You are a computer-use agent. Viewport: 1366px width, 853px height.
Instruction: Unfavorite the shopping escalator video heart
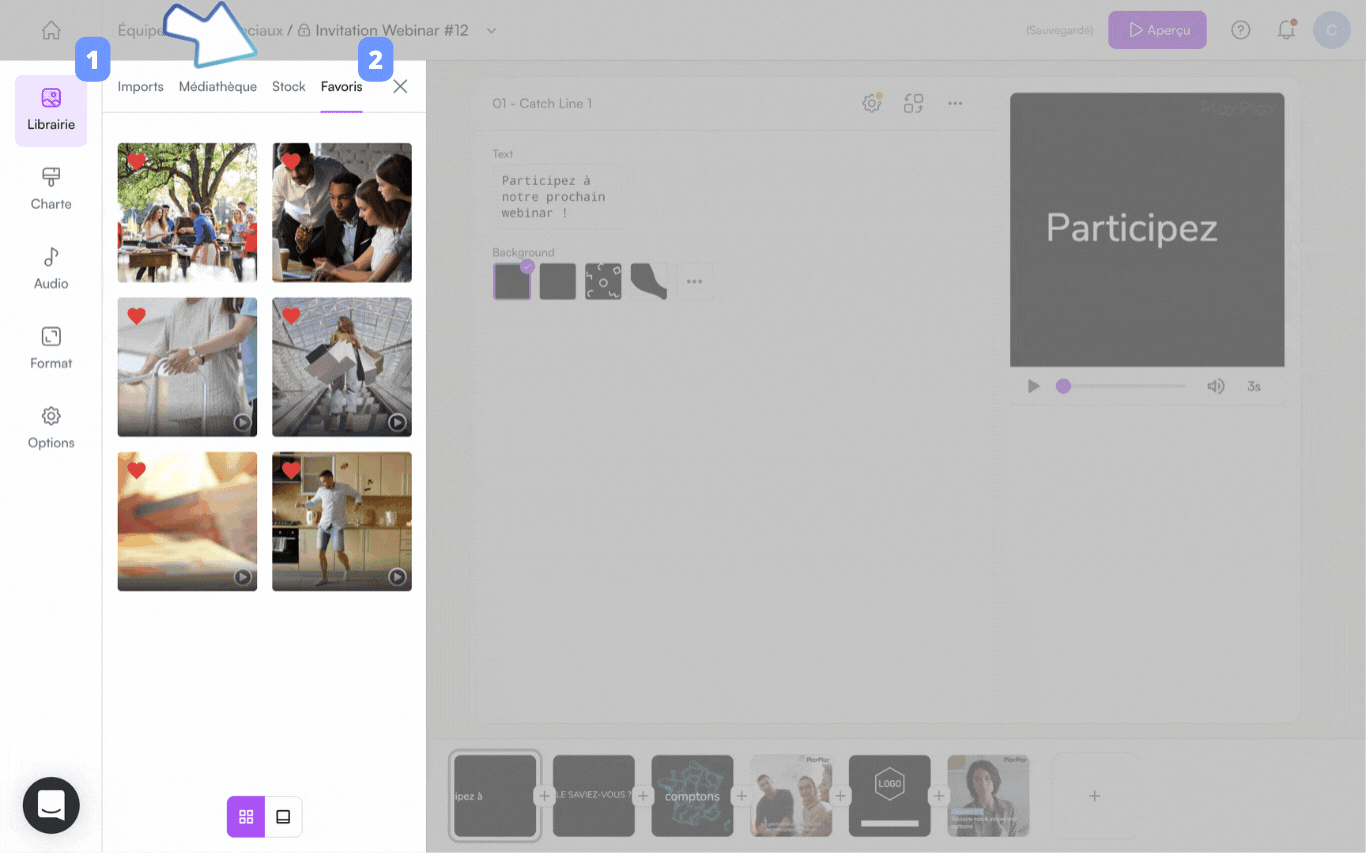click(291, 316)
